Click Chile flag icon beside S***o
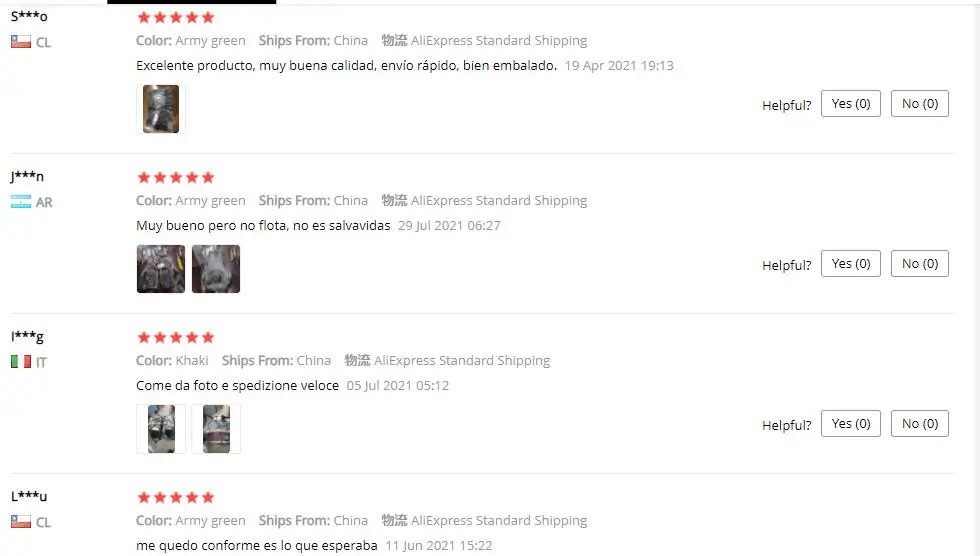This screenshot has width=980, height=556. click(21, 42)
